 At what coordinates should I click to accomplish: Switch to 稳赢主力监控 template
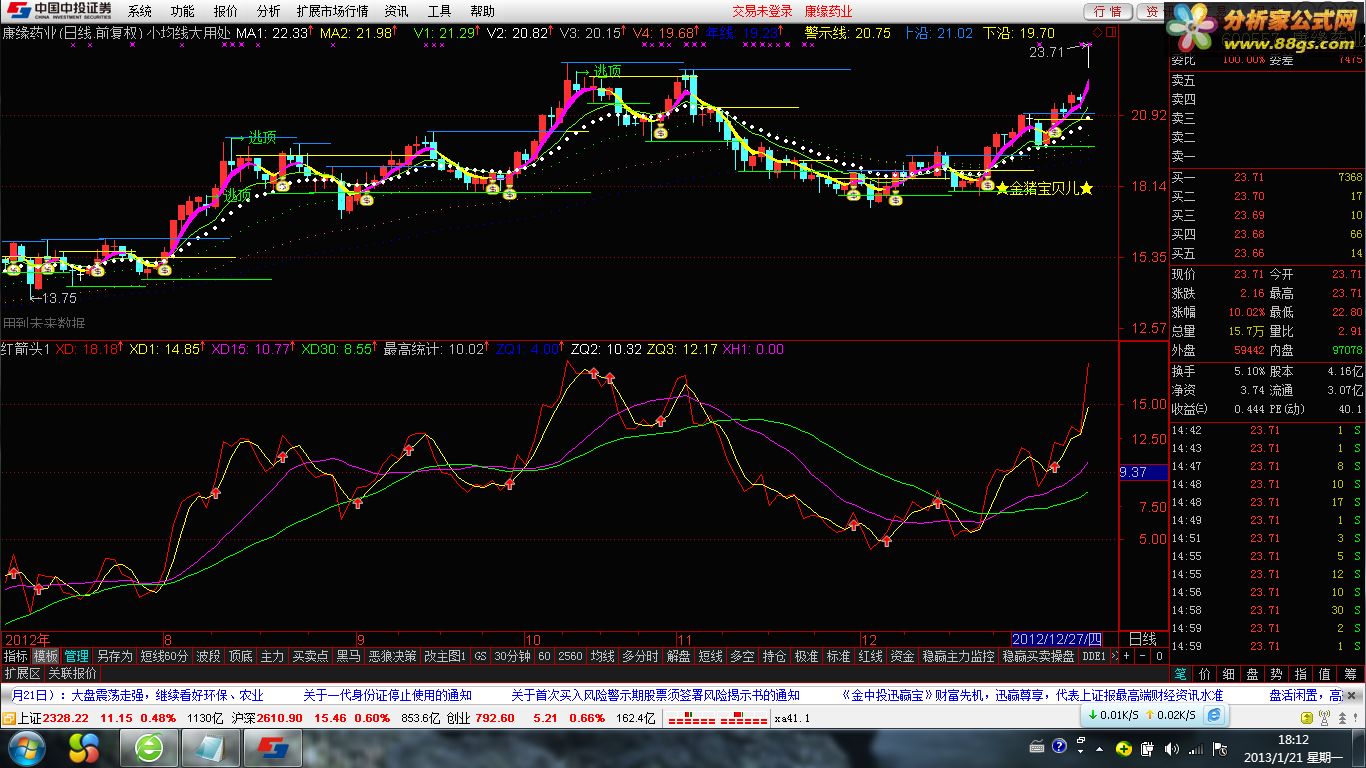pyautogui.click(x=958, y=656)
